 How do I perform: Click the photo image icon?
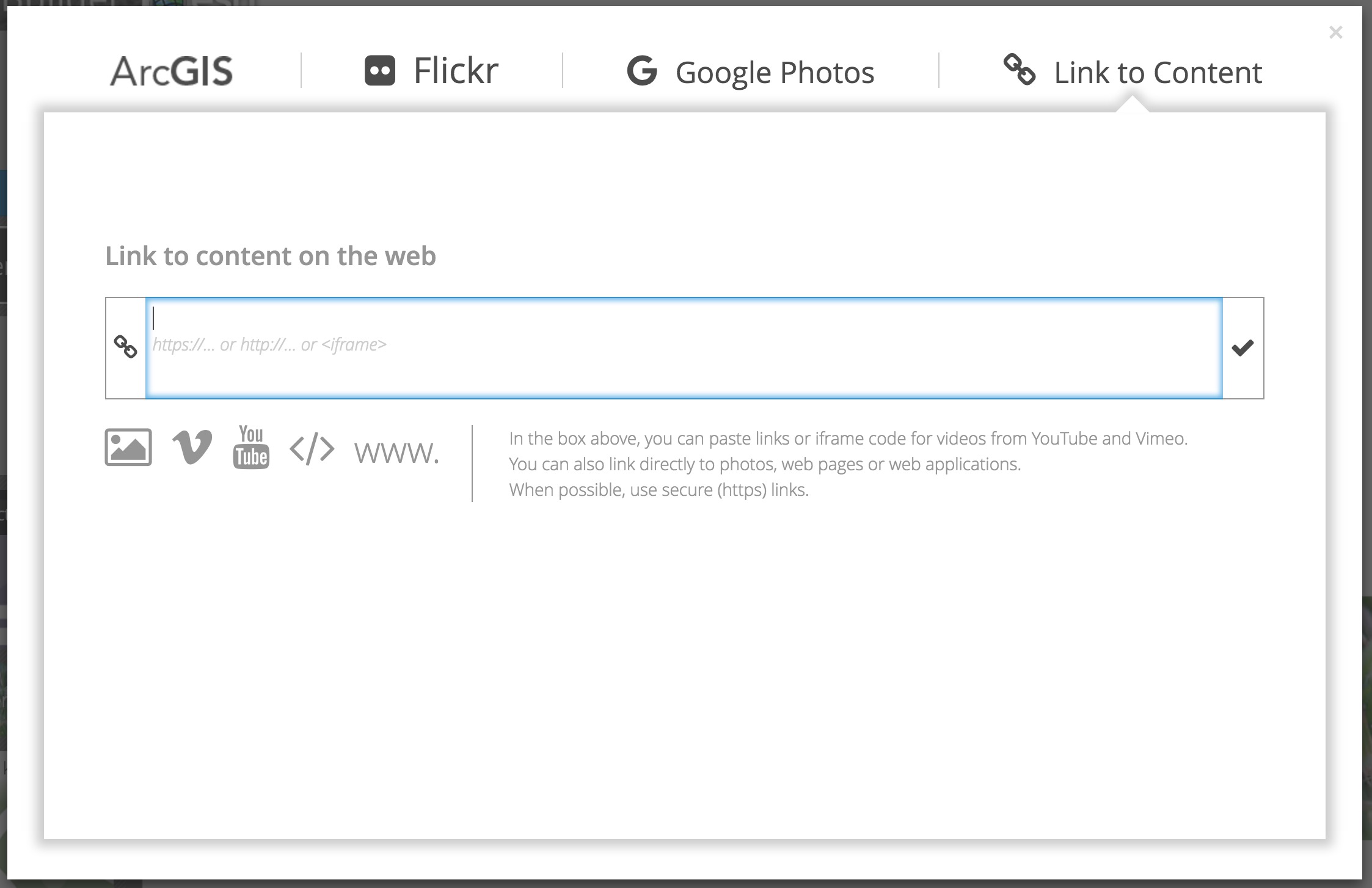128,447
